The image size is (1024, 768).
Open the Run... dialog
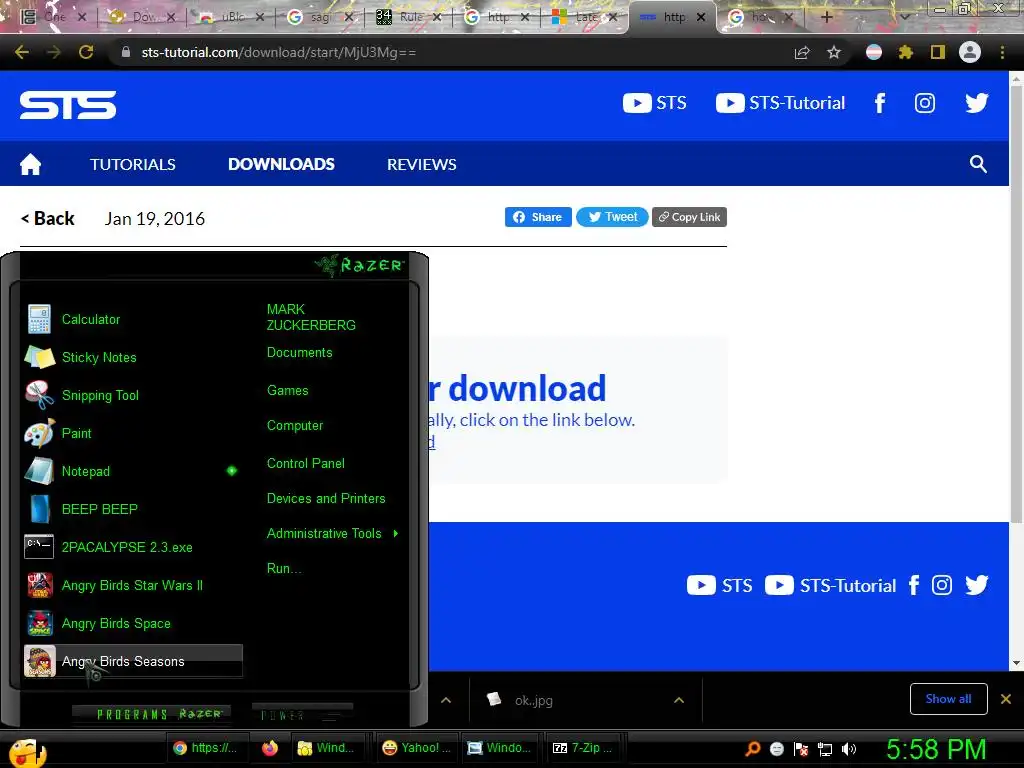284,569
